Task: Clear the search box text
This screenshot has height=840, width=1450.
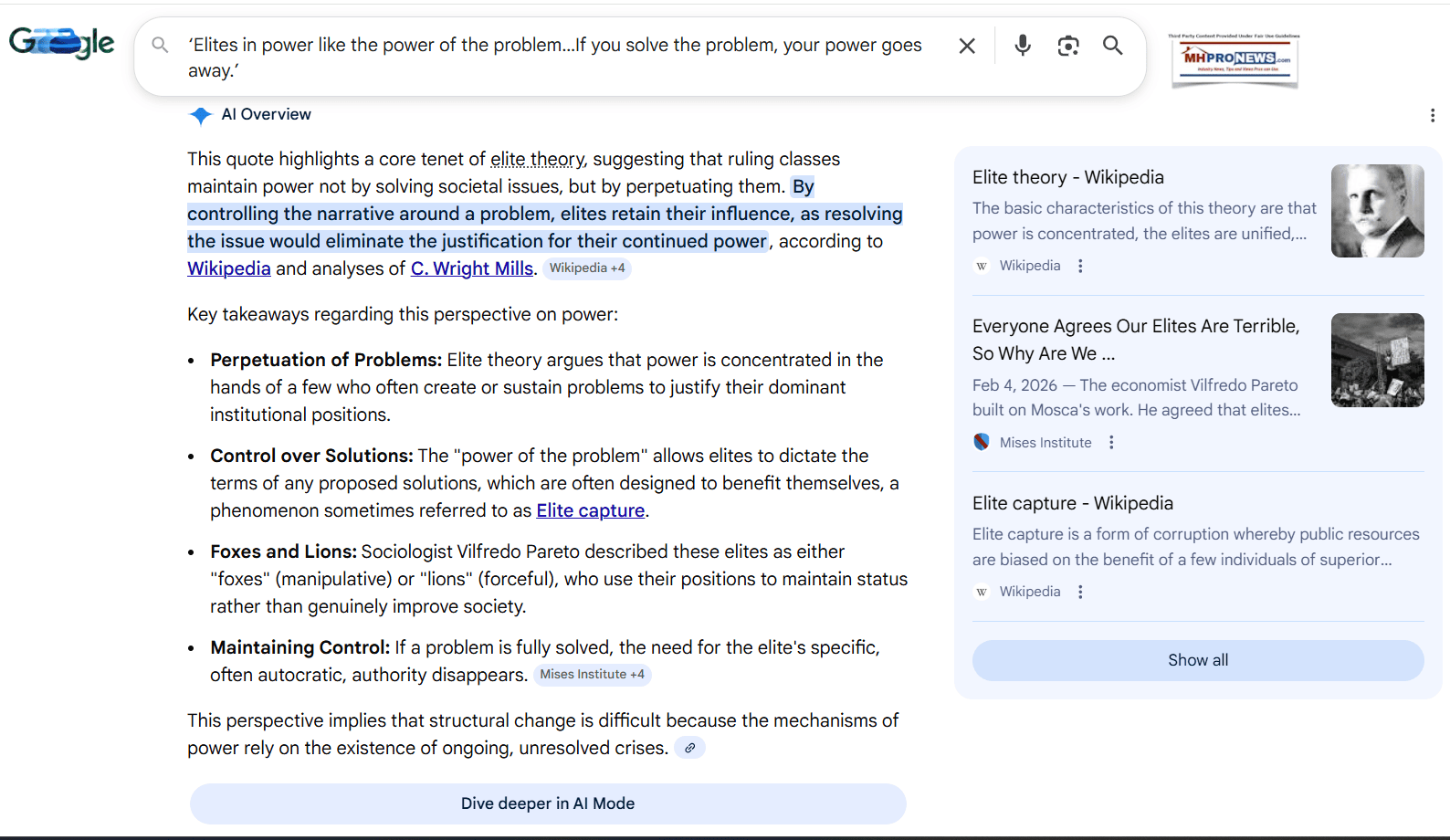Action: coord(967,46)
